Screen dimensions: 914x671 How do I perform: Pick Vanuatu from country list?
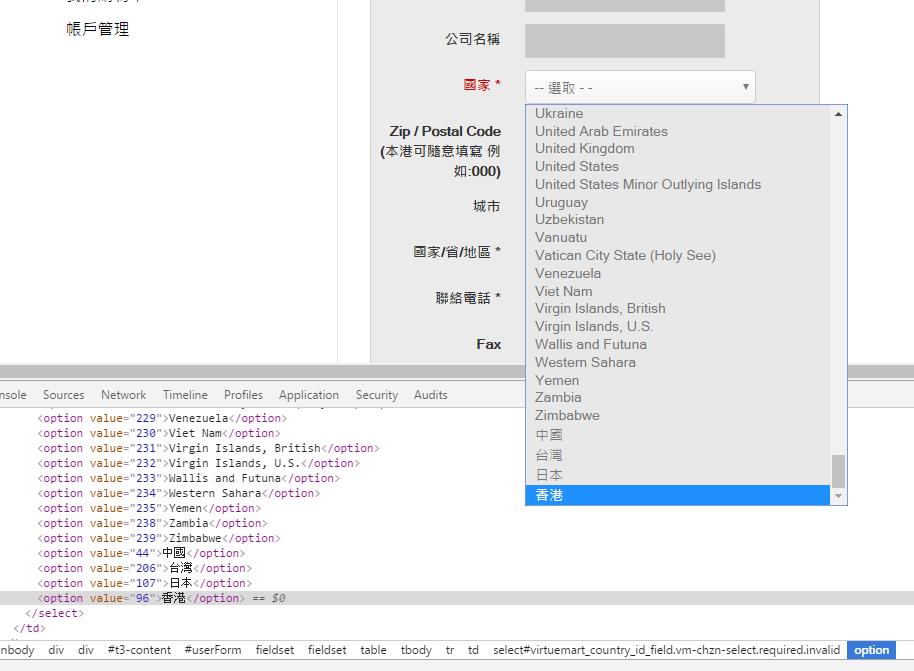click(x=677, y=238)
